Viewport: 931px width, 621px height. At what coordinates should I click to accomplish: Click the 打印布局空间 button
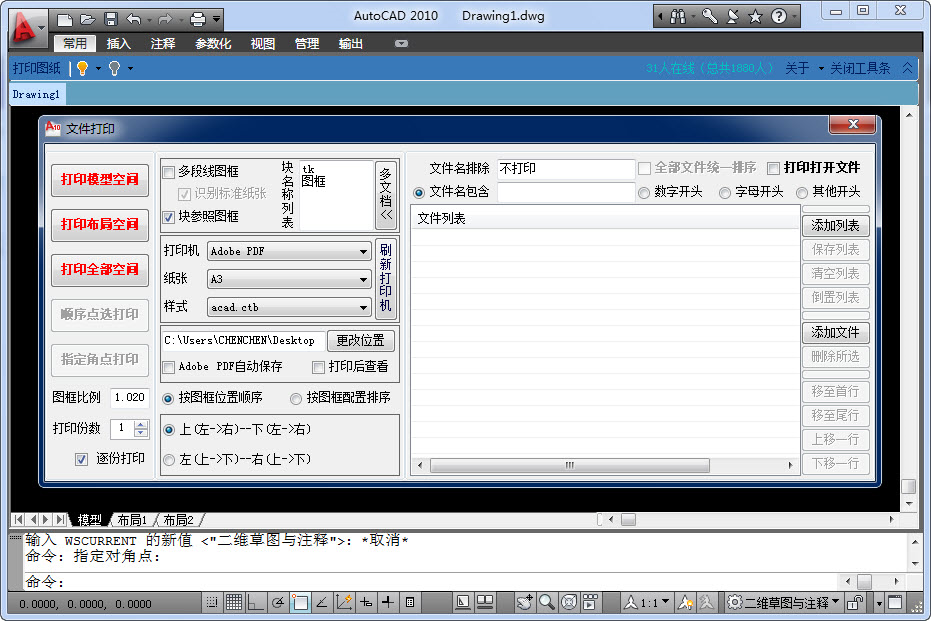point(100,225)
